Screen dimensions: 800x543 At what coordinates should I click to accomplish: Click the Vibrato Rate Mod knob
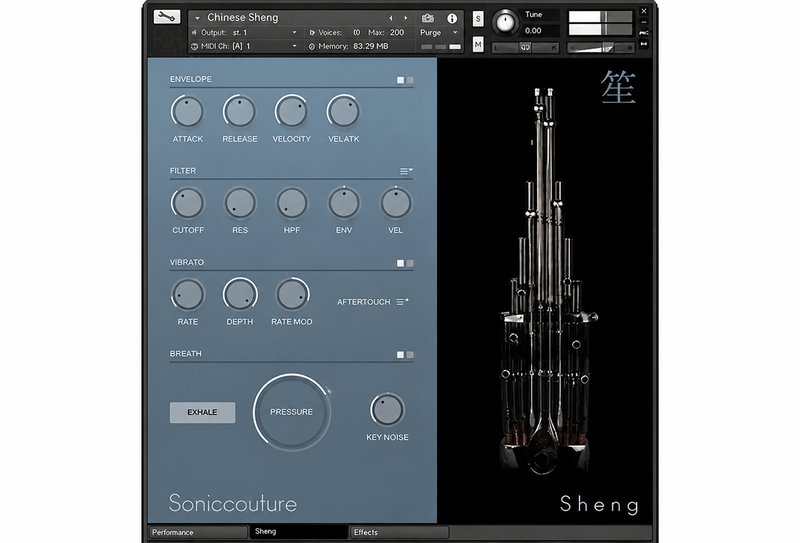click(292, 294)
